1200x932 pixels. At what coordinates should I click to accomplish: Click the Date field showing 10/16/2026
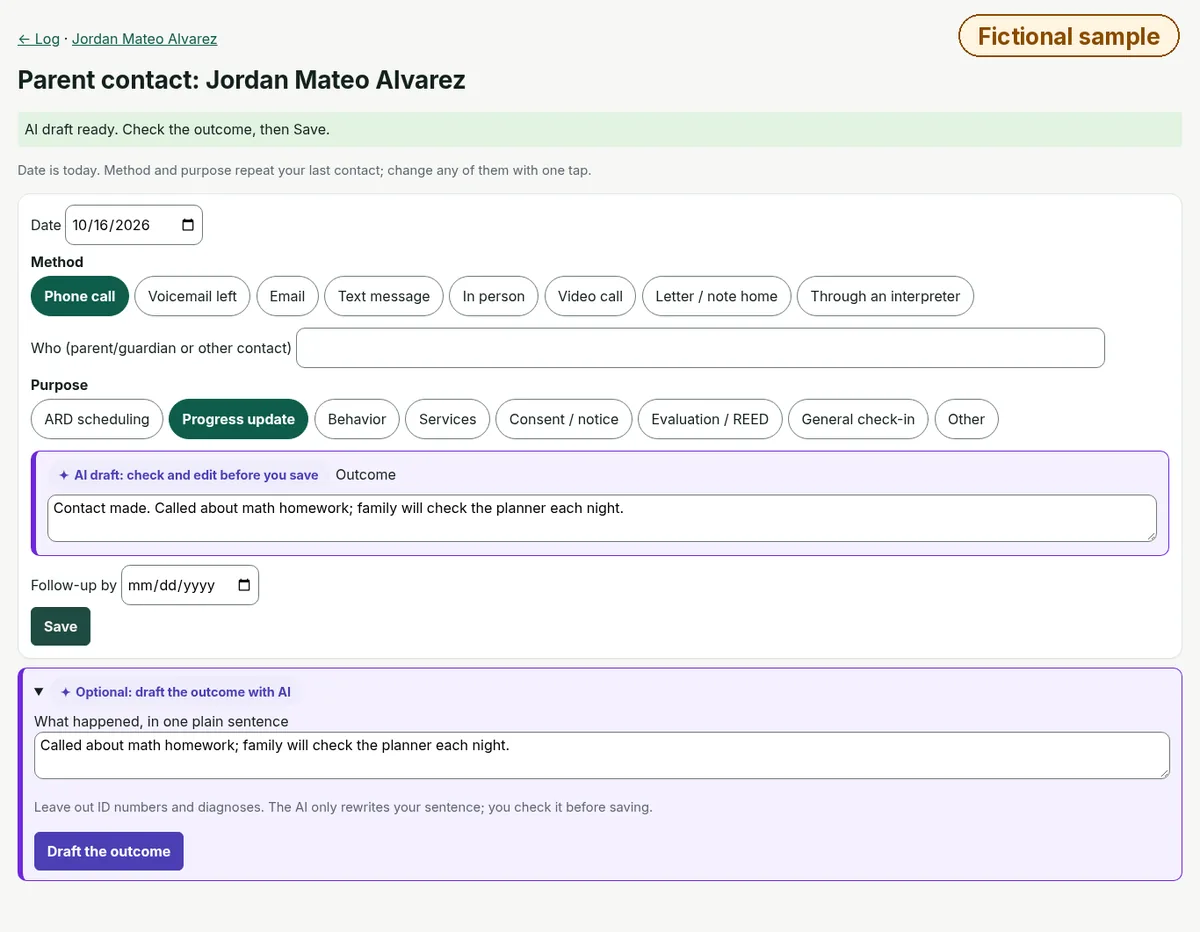(x=134, y=225)
